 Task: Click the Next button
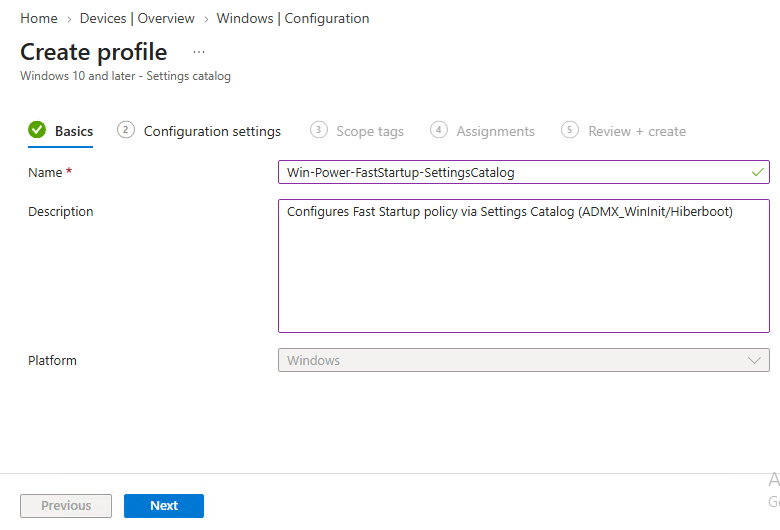pos(164,506)
